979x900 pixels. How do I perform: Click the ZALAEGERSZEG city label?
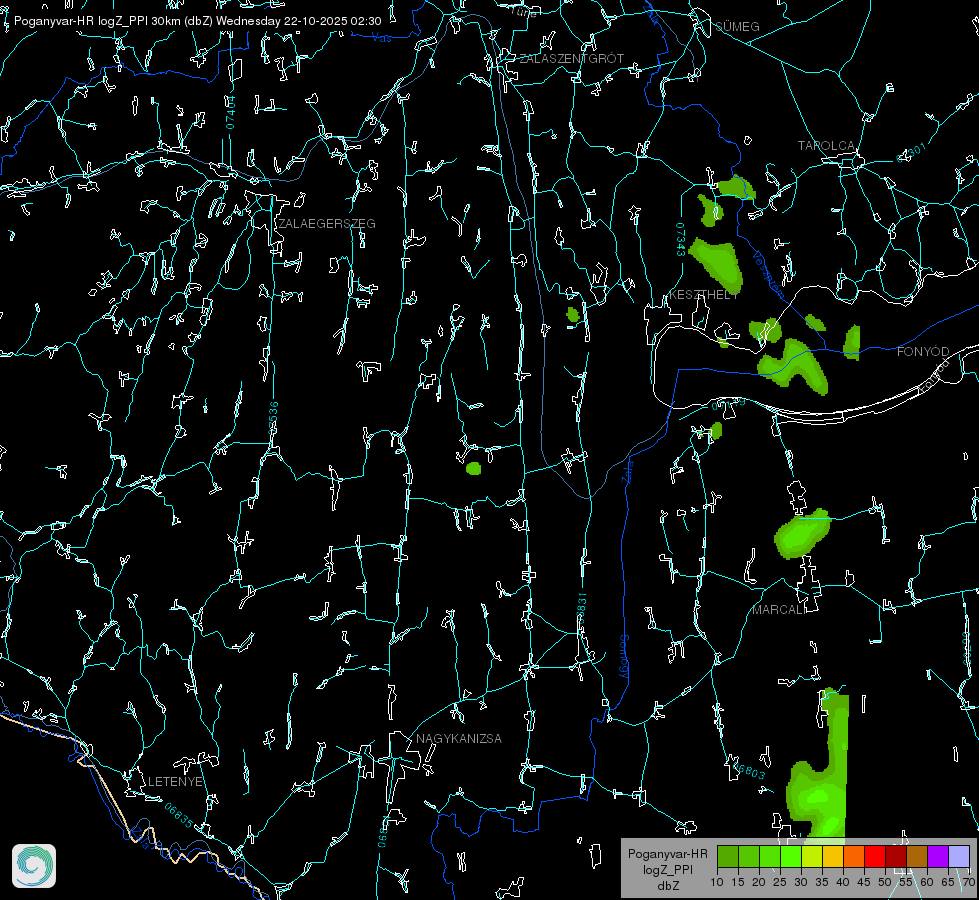[327, 224]
